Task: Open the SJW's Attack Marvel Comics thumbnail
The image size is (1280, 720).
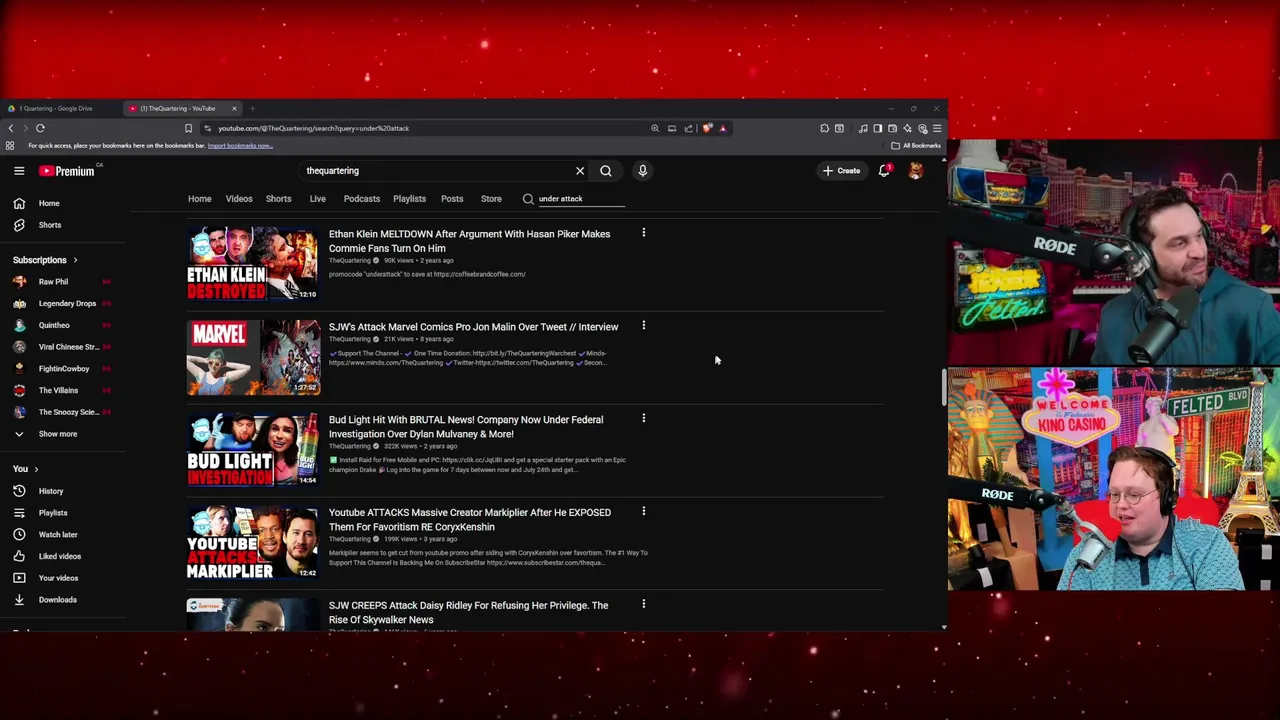Action: click(253, 357)
